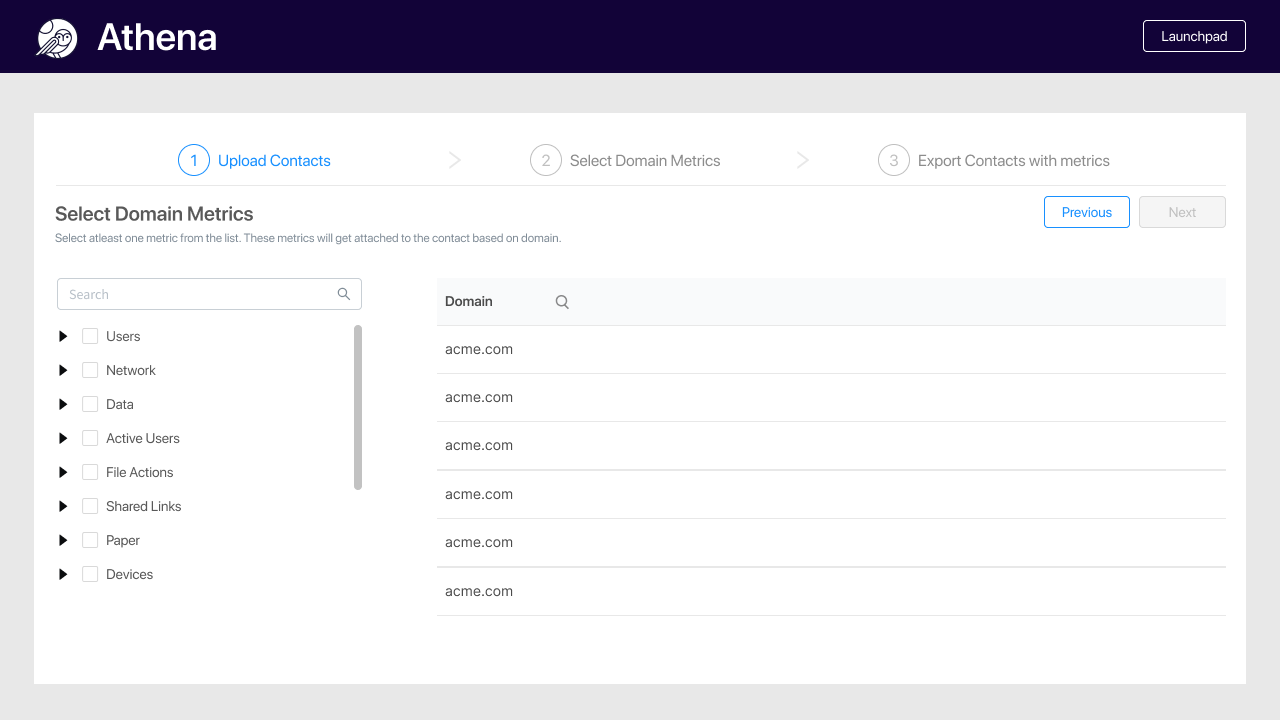Click the metric list scrollbar thumb
The height and width of the screenshot is (720, 1280).
click(358, 407)
